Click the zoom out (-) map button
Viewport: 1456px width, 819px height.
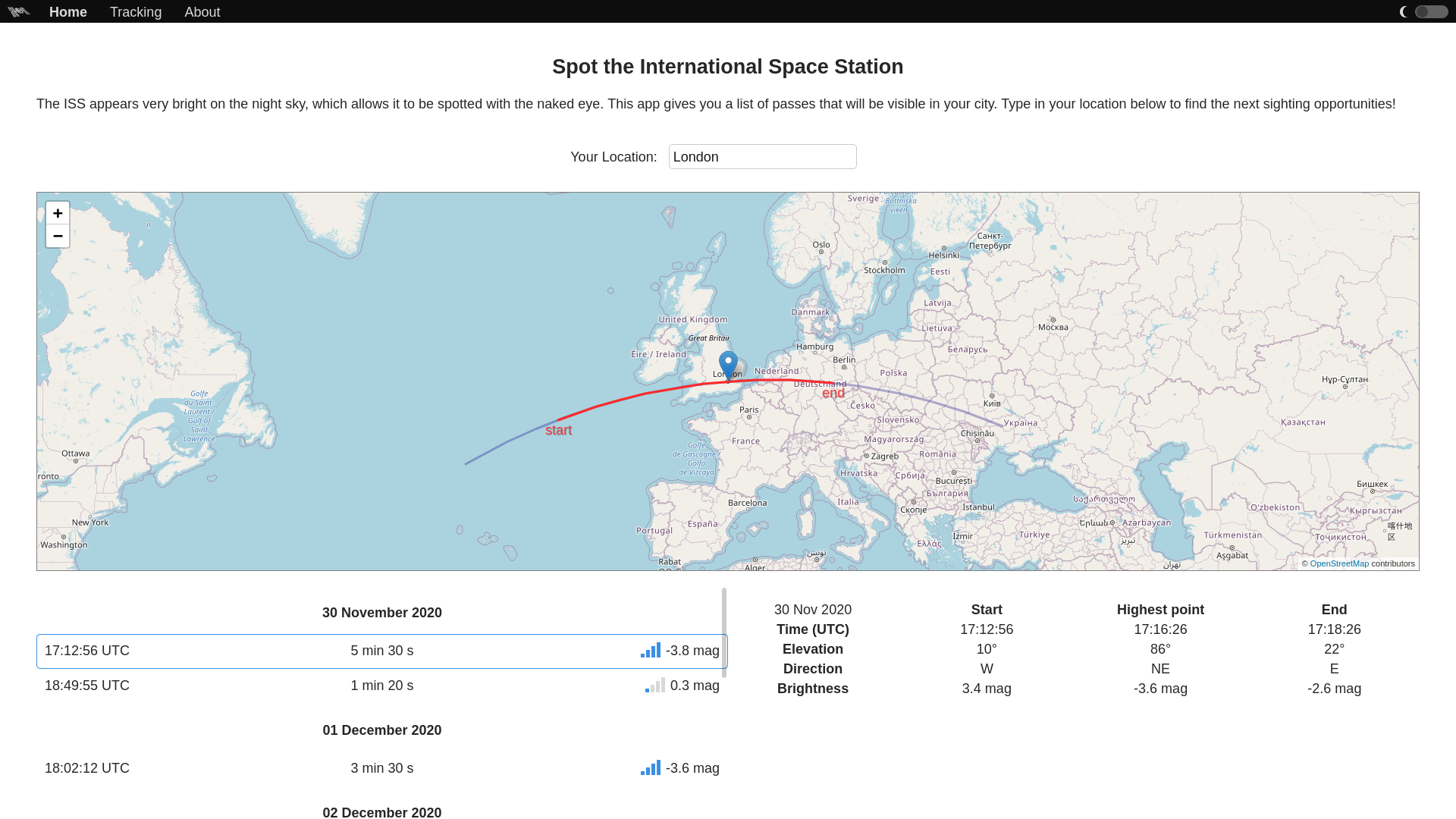[x=57, y=236]
